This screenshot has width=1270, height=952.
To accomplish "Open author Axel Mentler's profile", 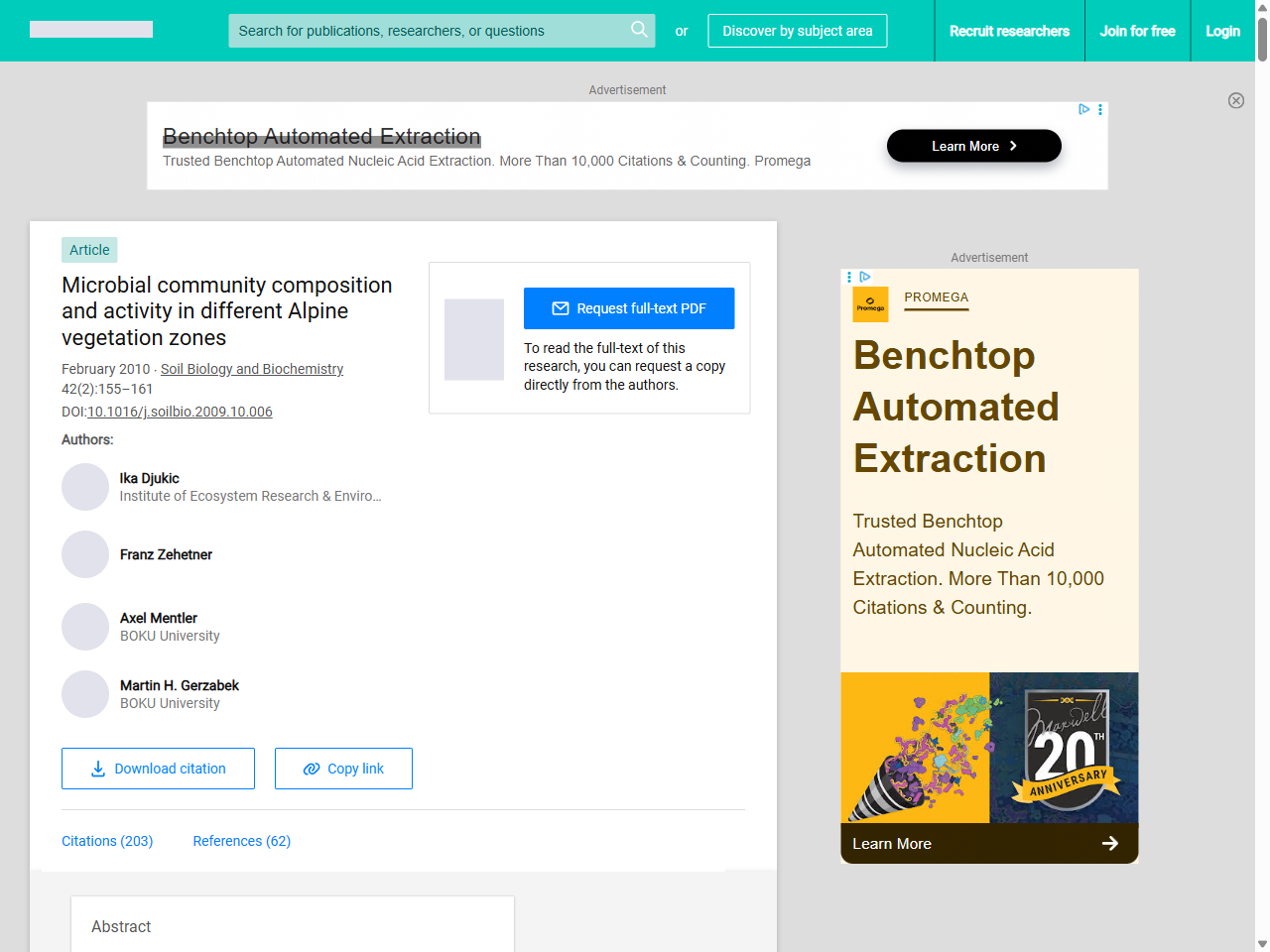I will tap(159, 618).
